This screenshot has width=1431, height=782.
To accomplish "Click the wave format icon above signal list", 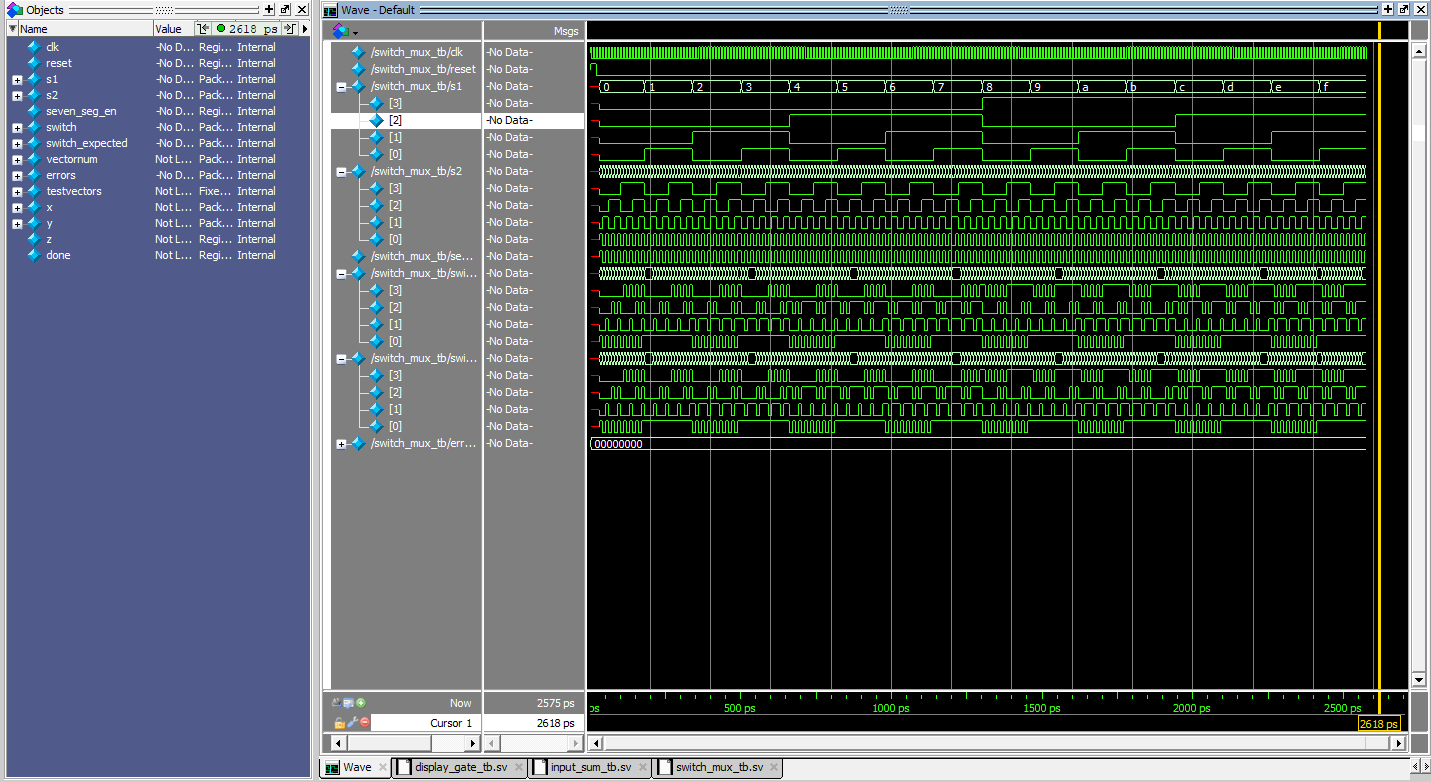I will [x=340, y=31].
